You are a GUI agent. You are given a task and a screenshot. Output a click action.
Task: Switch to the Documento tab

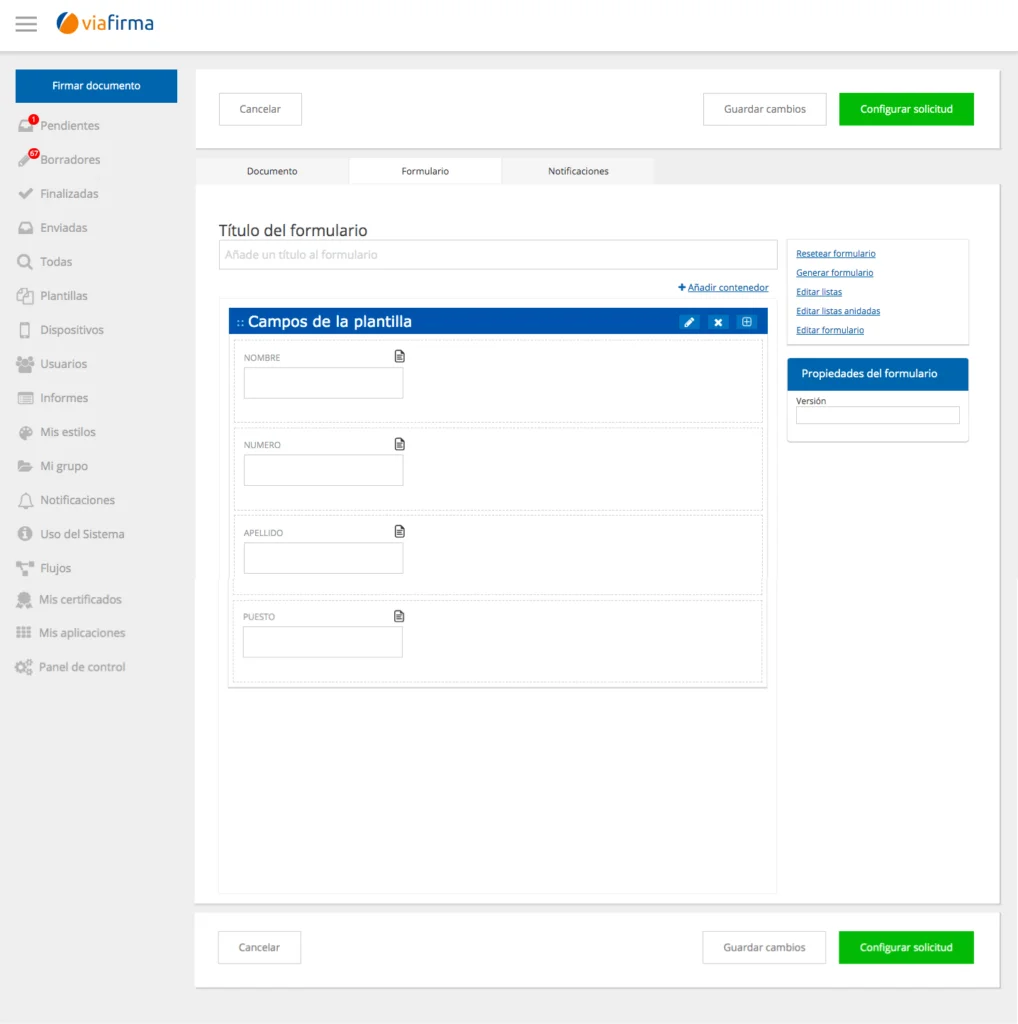pos(272,171)
